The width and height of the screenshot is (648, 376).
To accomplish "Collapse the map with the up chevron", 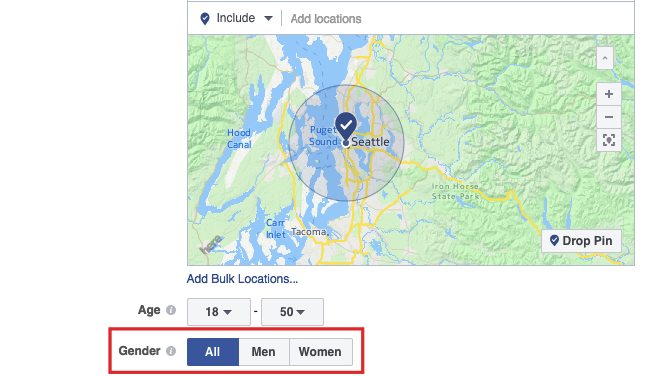I will pos(605,58).
